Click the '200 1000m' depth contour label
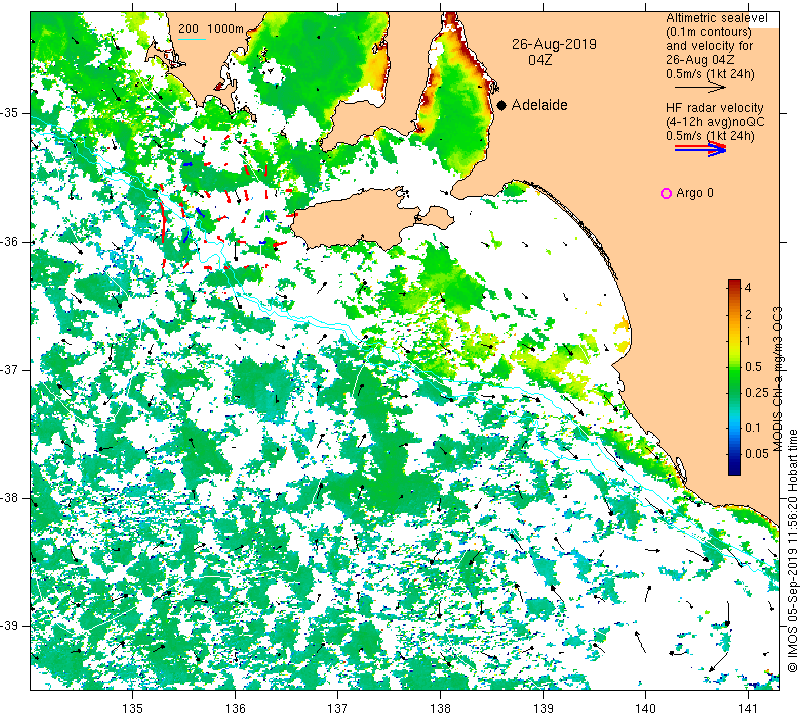800x720 pixels. pyautogui.click(x=211, y=29)
